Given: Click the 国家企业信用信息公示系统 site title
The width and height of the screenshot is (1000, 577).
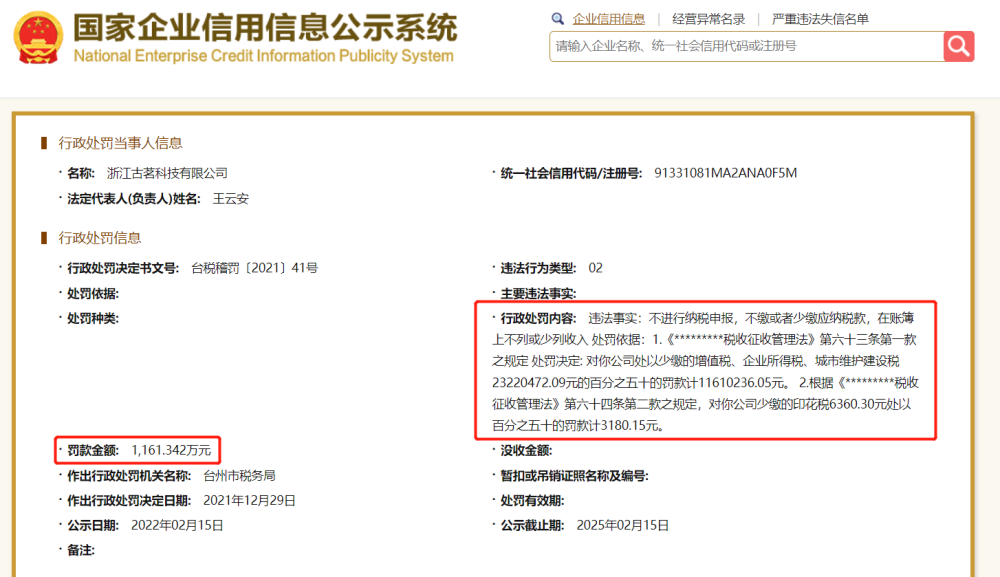Looking at the screenshot, I should click(265, 28).
